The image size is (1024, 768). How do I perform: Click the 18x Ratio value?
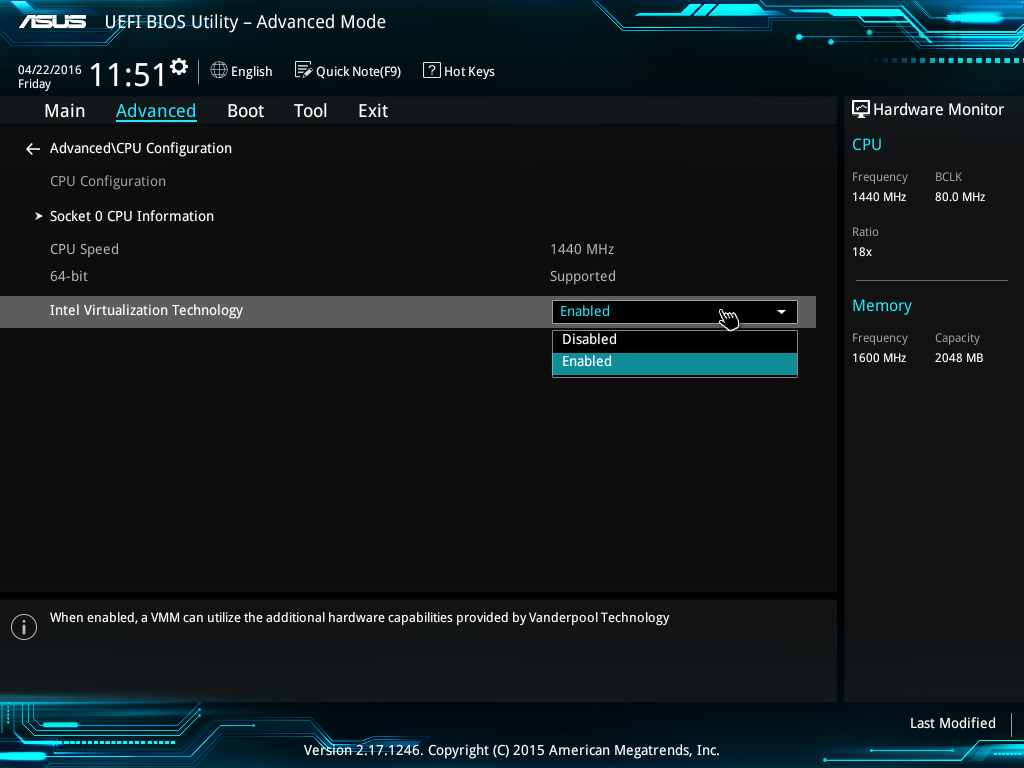(861, 252)
